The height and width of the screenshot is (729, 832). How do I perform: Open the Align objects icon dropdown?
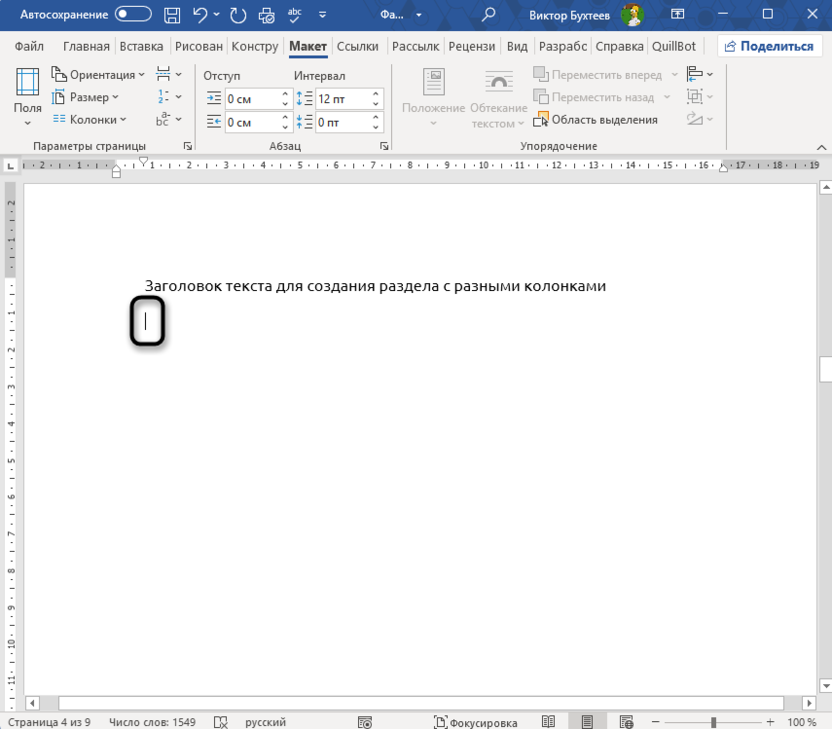click(699, 75)
